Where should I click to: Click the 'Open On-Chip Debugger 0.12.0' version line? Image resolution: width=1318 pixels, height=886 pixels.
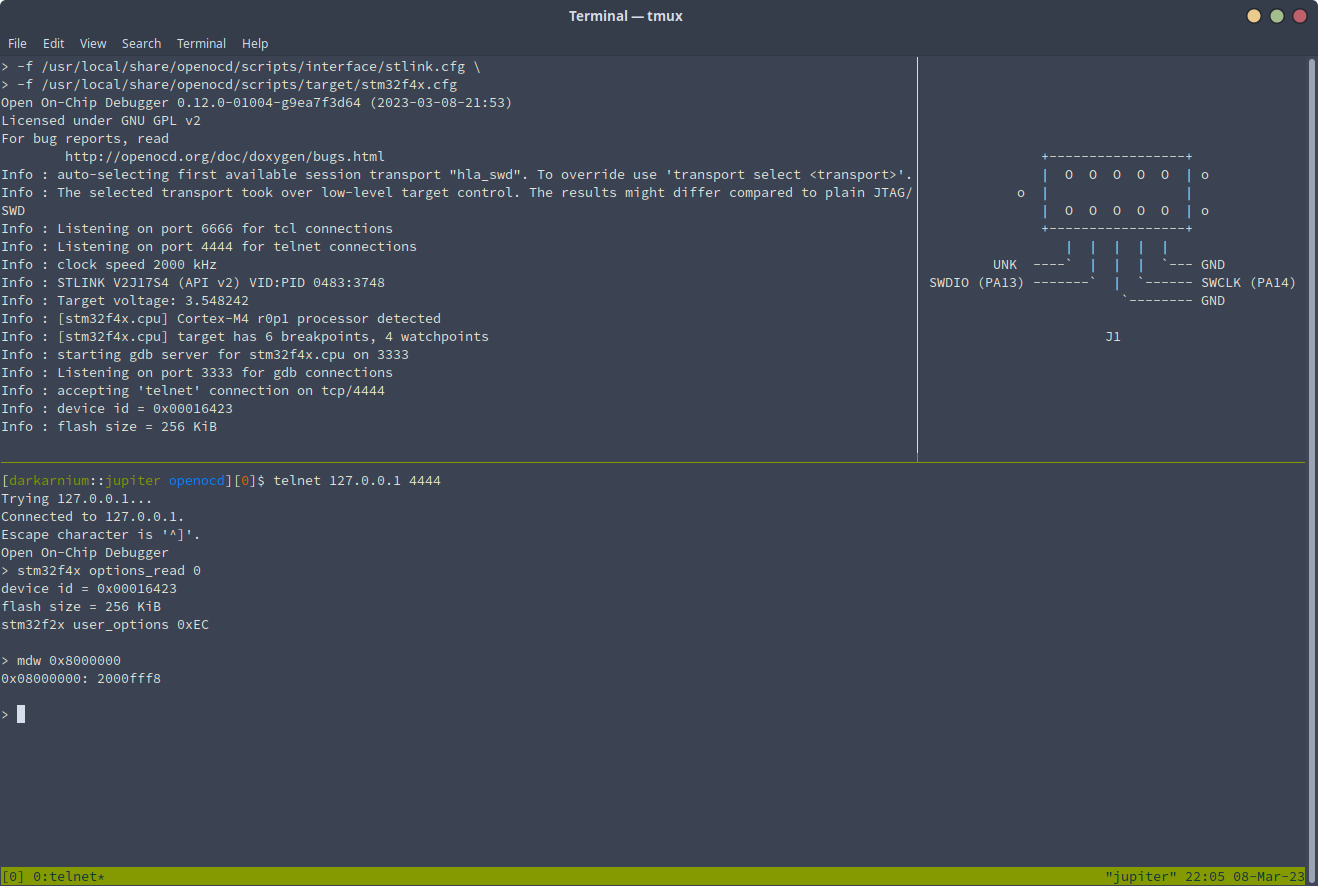(x=257, y=103)
